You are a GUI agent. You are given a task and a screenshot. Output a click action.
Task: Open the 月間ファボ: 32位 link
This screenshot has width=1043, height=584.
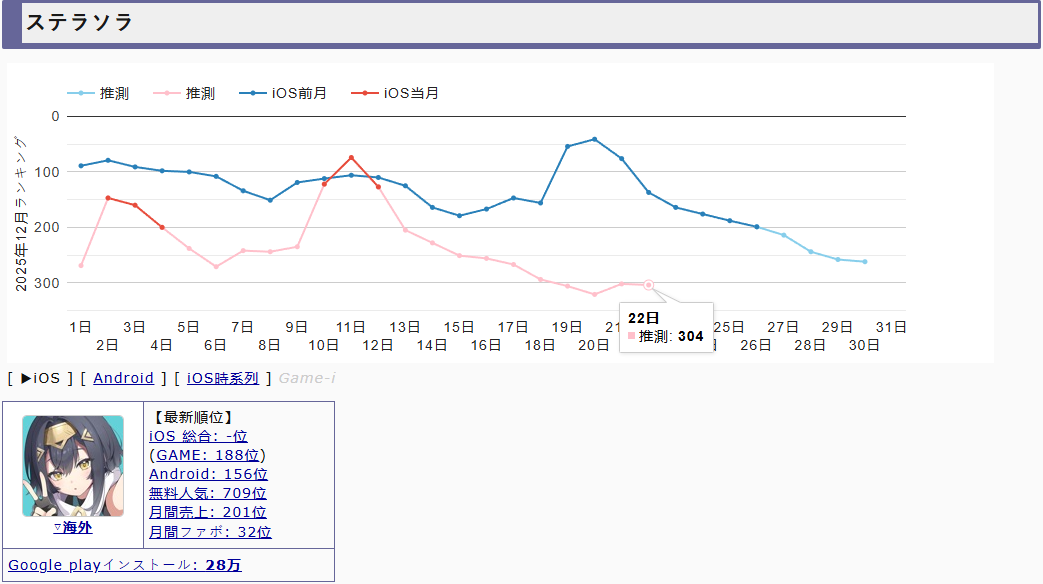point(210,532)
